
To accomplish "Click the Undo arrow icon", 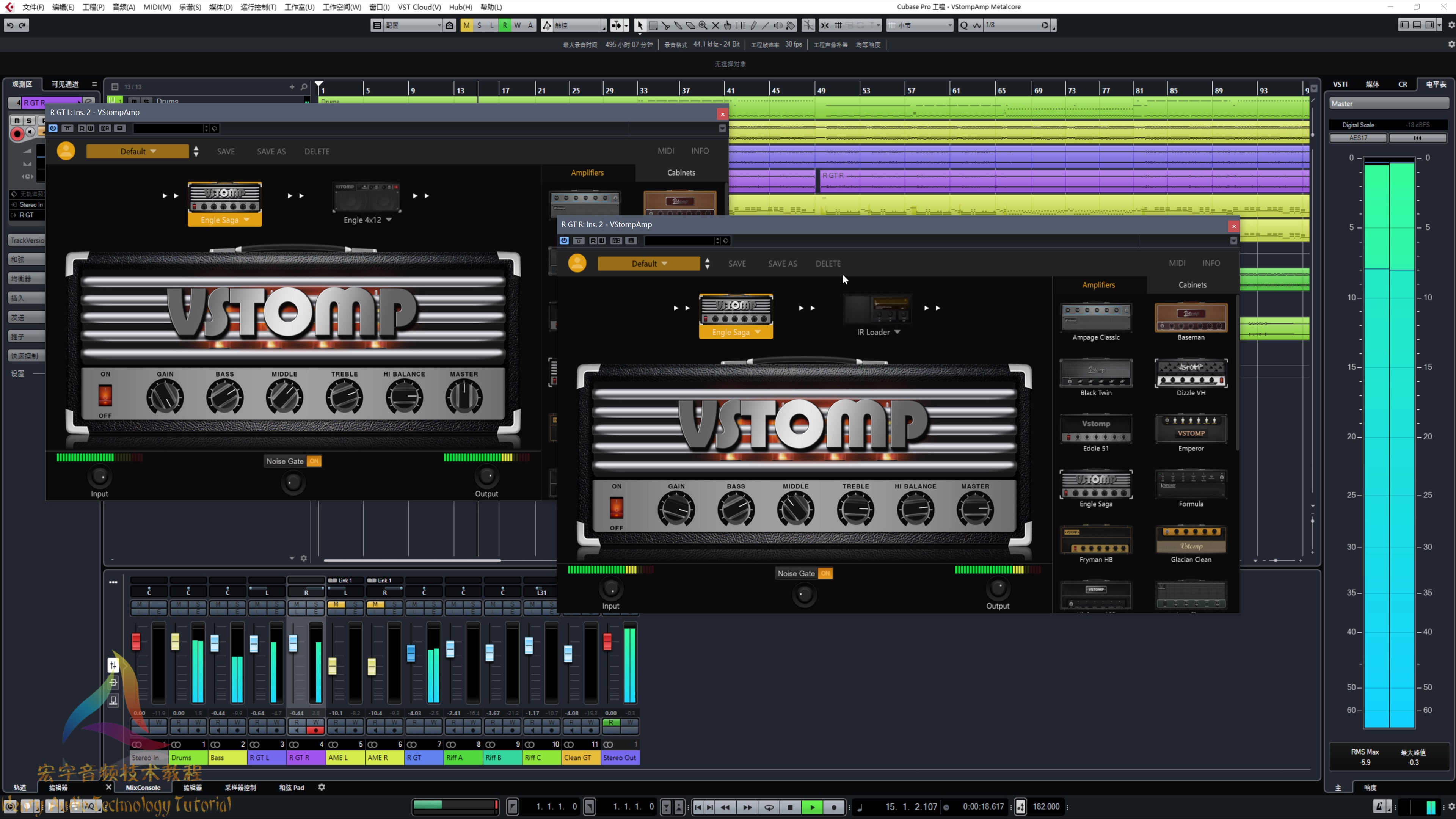I will 10,25.
